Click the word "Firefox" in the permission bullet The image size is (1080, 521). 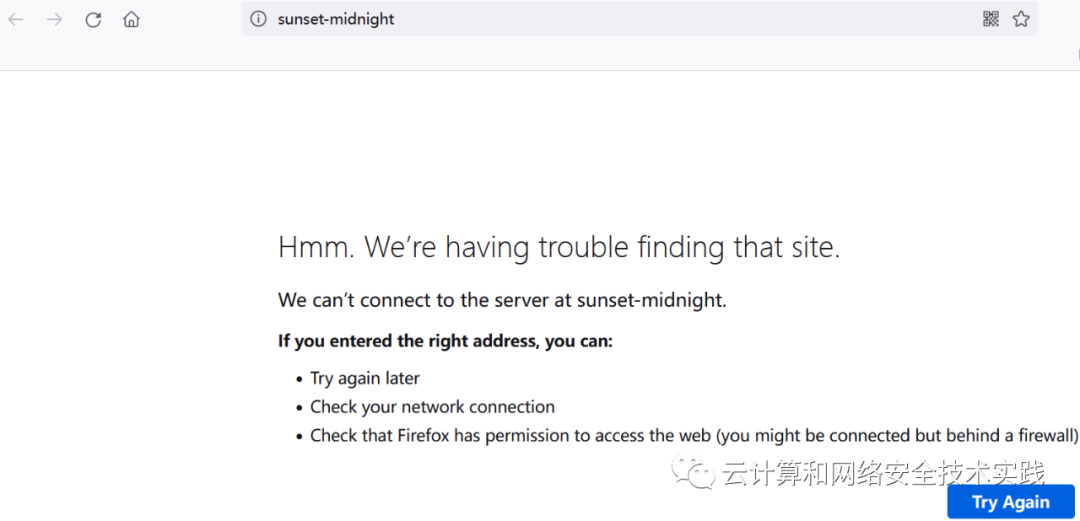(x=425, y=435)
